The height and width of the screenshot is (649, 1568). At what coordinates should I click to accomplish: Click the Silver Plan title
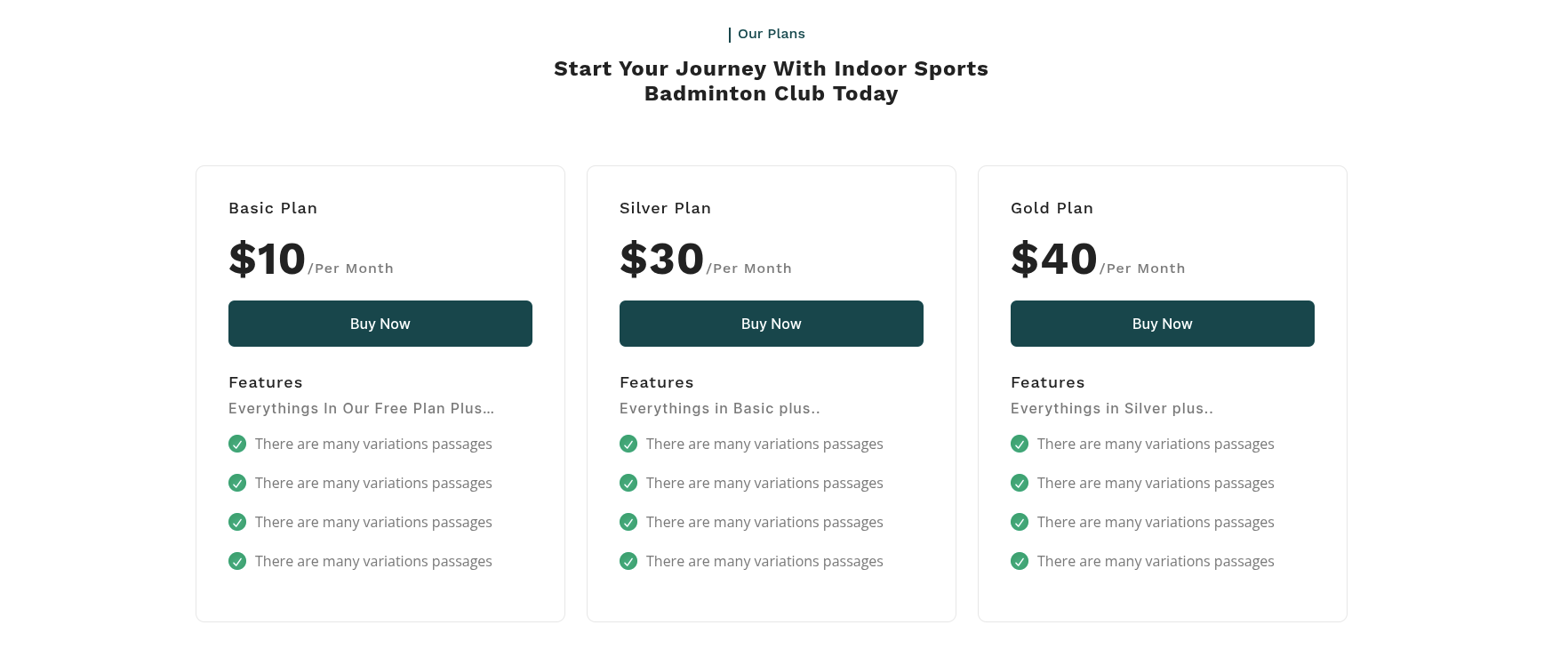665,208
